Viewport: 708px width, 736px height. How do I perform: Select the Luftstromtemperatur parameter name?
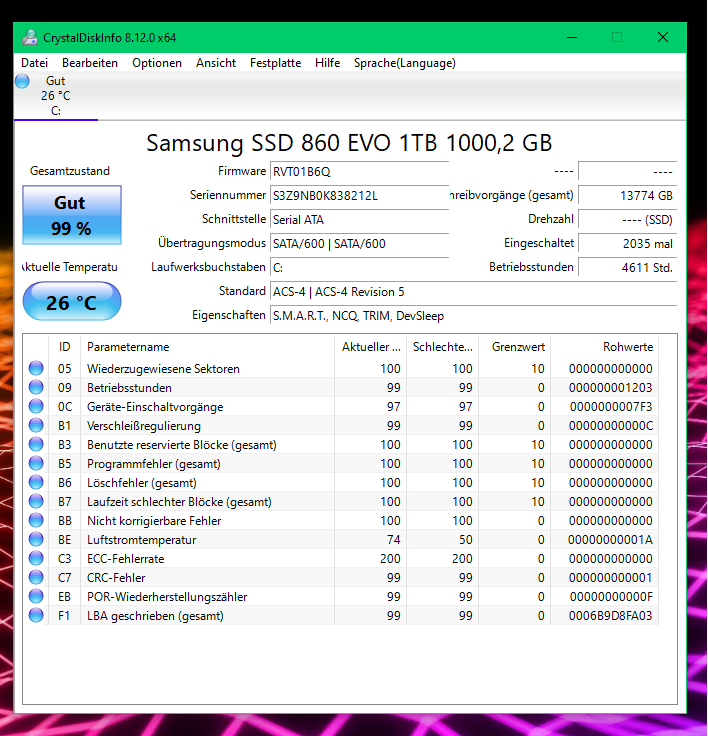coord(141,540)
